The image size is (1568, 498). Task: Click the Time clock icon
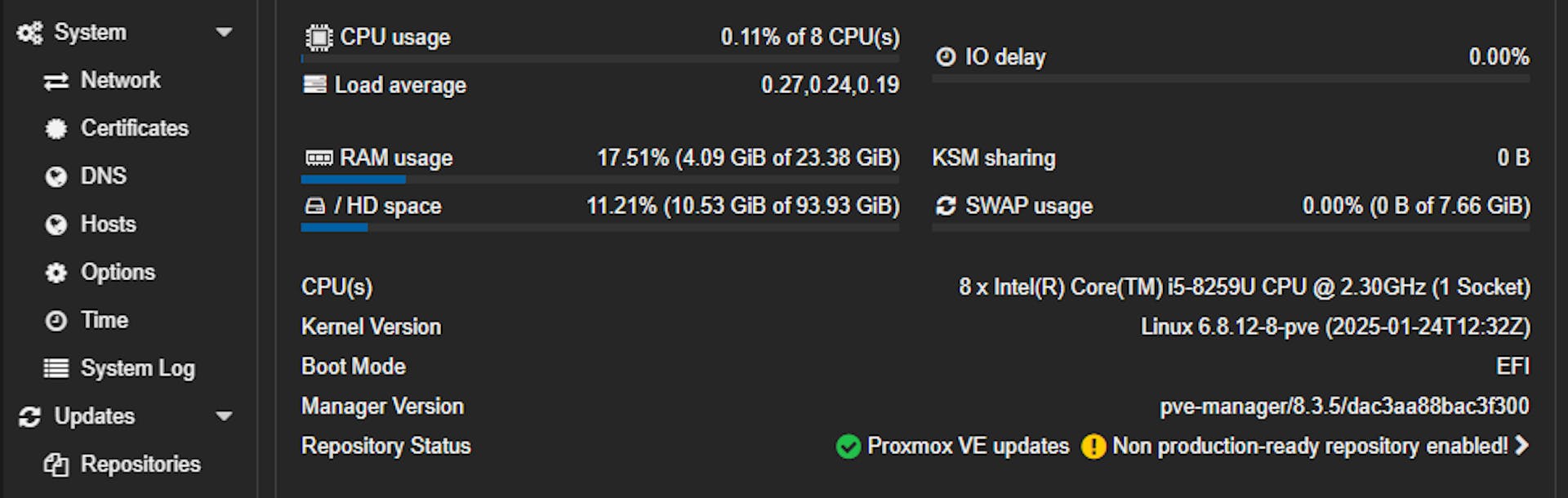click(56, 321)
